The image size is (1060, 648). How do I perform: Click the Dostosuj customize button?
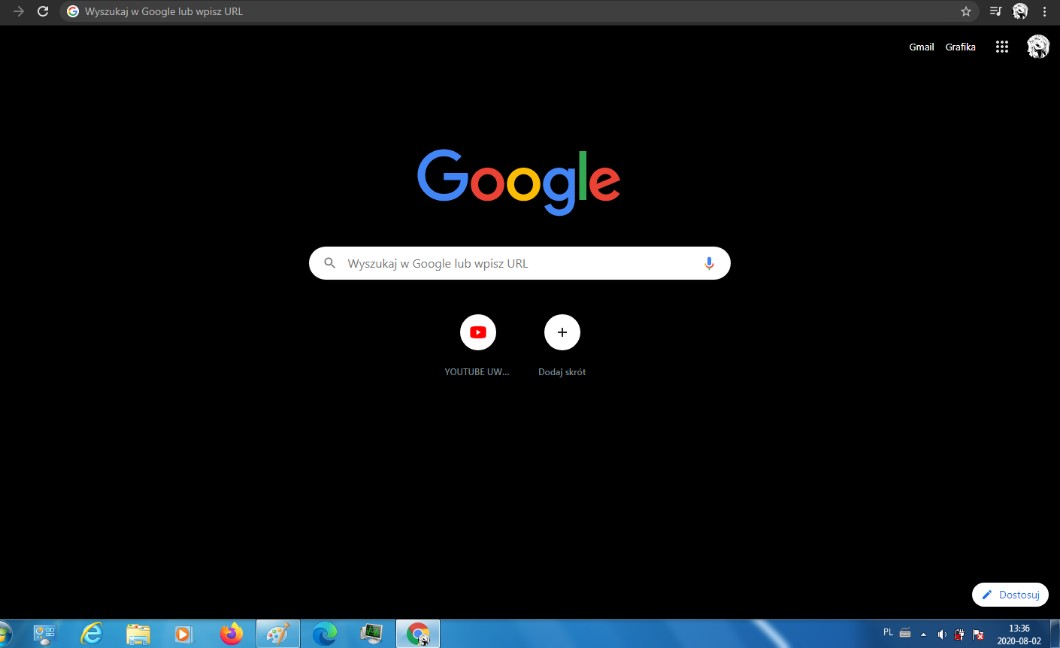click(1010, 595)
